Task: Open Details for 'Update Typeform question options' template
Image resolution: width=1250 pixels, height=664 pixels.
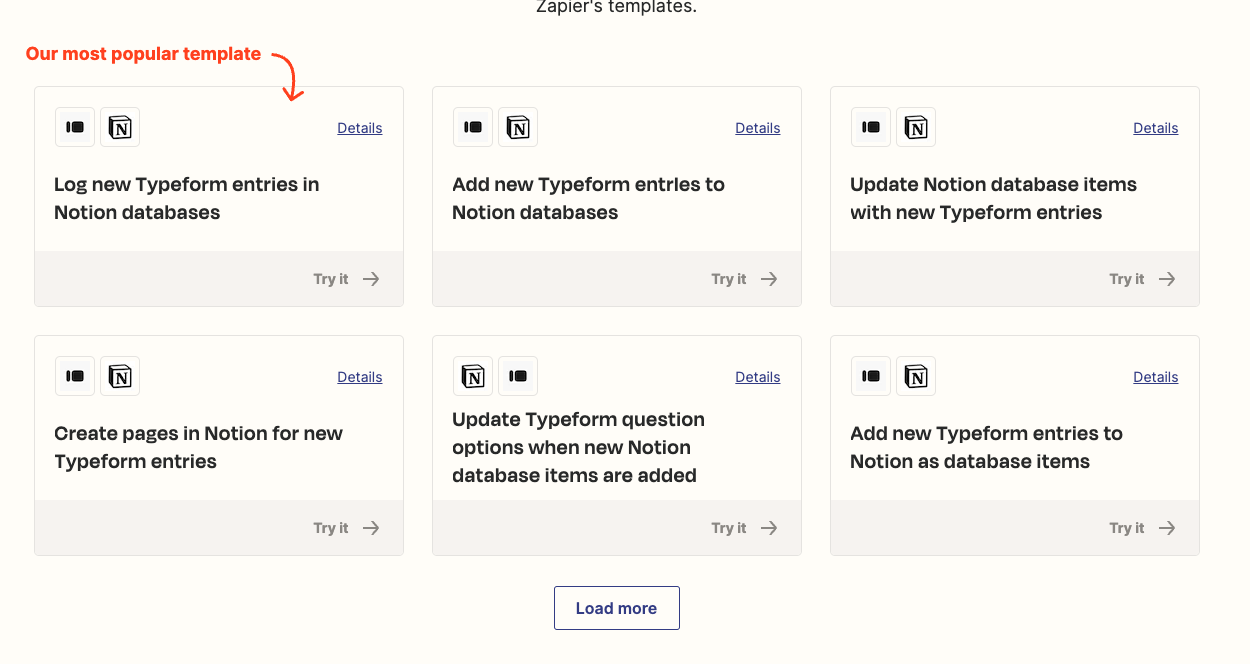Action: coord(757,376)
